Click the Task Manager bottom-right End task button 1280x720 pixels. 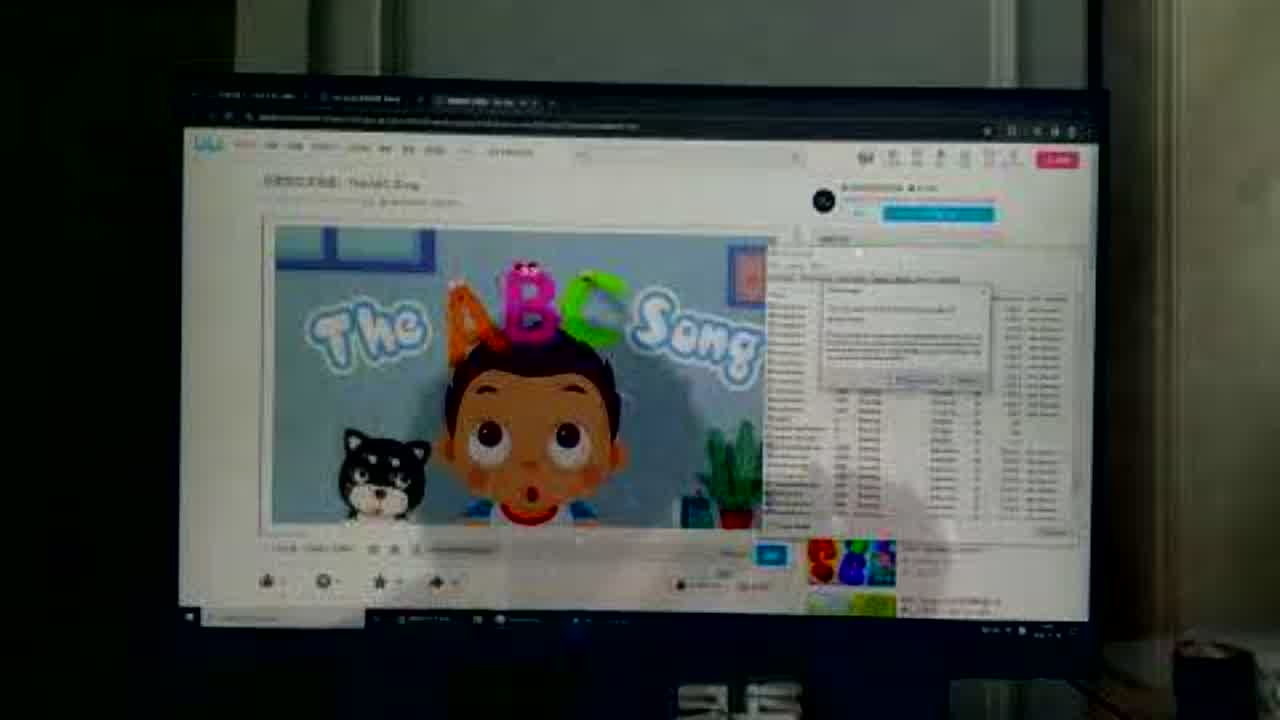pos(1052,533)
